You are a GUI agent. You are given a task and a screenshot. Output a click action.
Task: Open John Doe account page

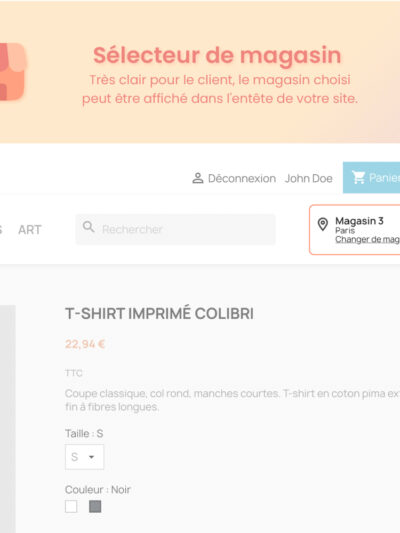click(x=309, y=178)
